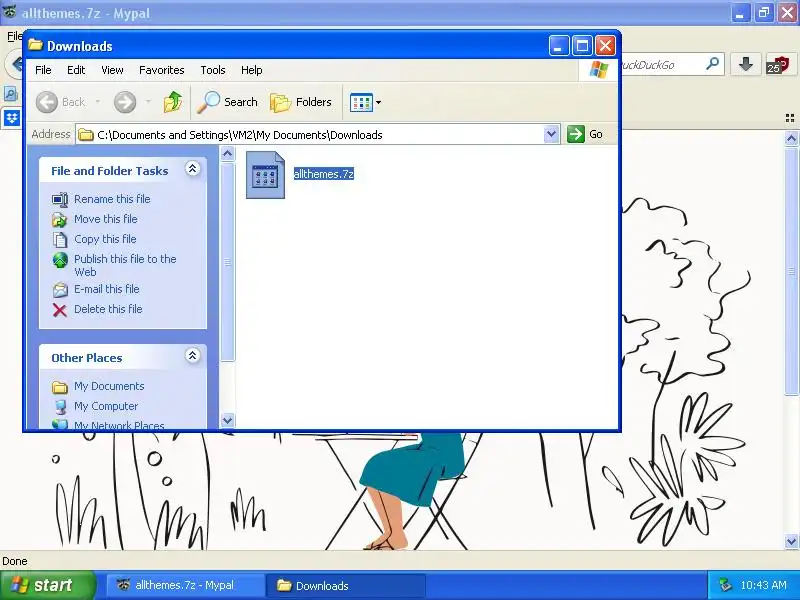Click the Move this file icon
800x600 pixels.
pyautogui.click(x=60, y=219)
